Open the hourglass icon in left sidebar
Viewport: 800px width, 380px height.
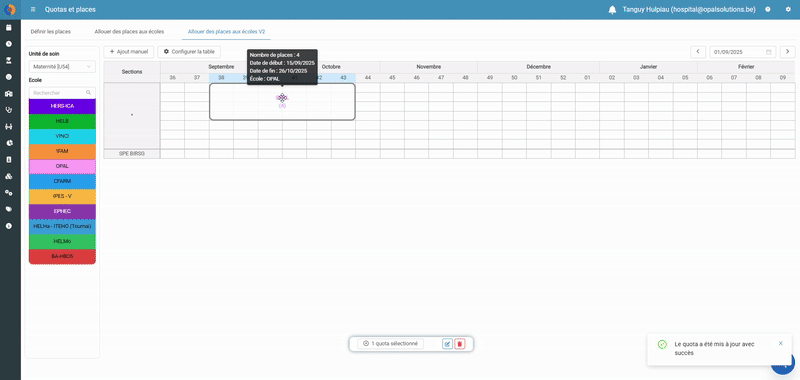click(9, 60)
